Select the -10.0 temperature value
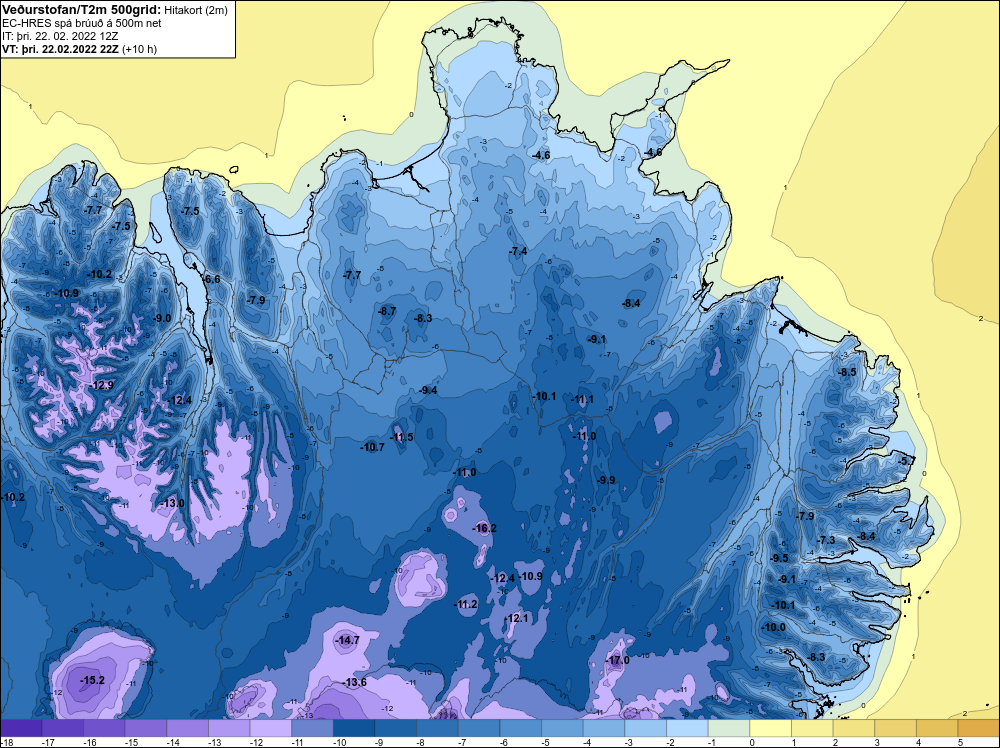The width and height of the screenshot is (1000, 748). point(774,627)
